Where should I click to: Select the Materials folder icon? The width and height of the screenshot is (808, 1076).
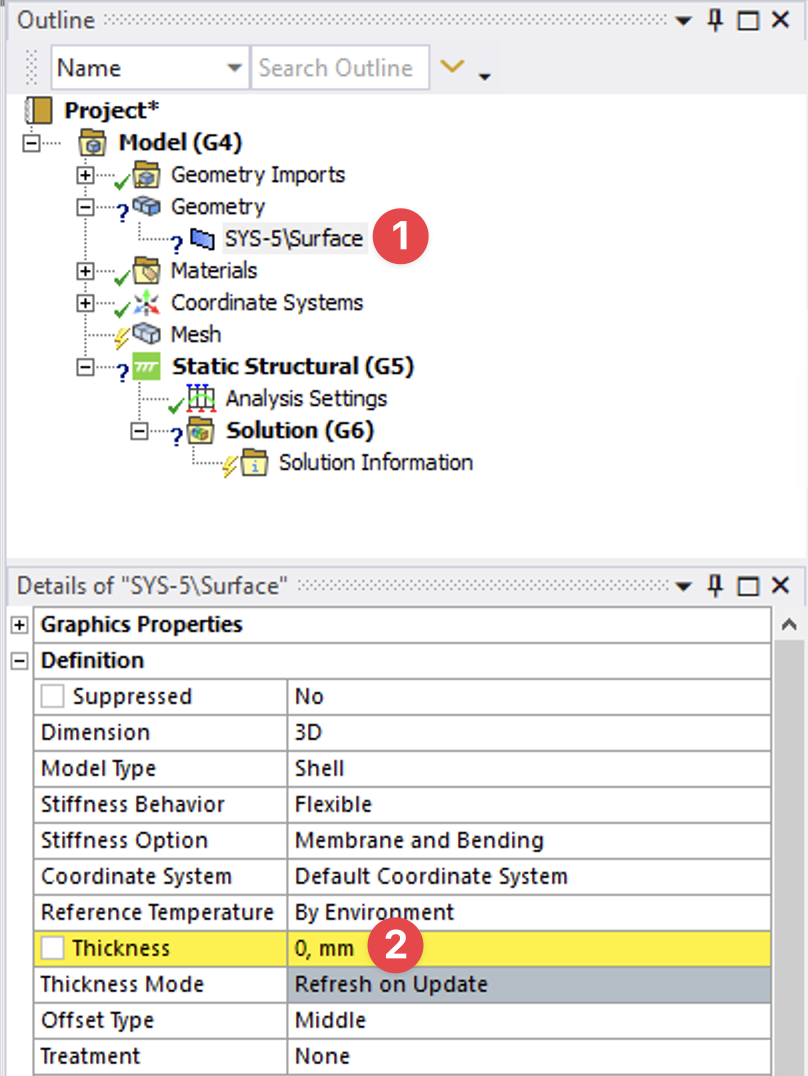[x=147, y=271]
